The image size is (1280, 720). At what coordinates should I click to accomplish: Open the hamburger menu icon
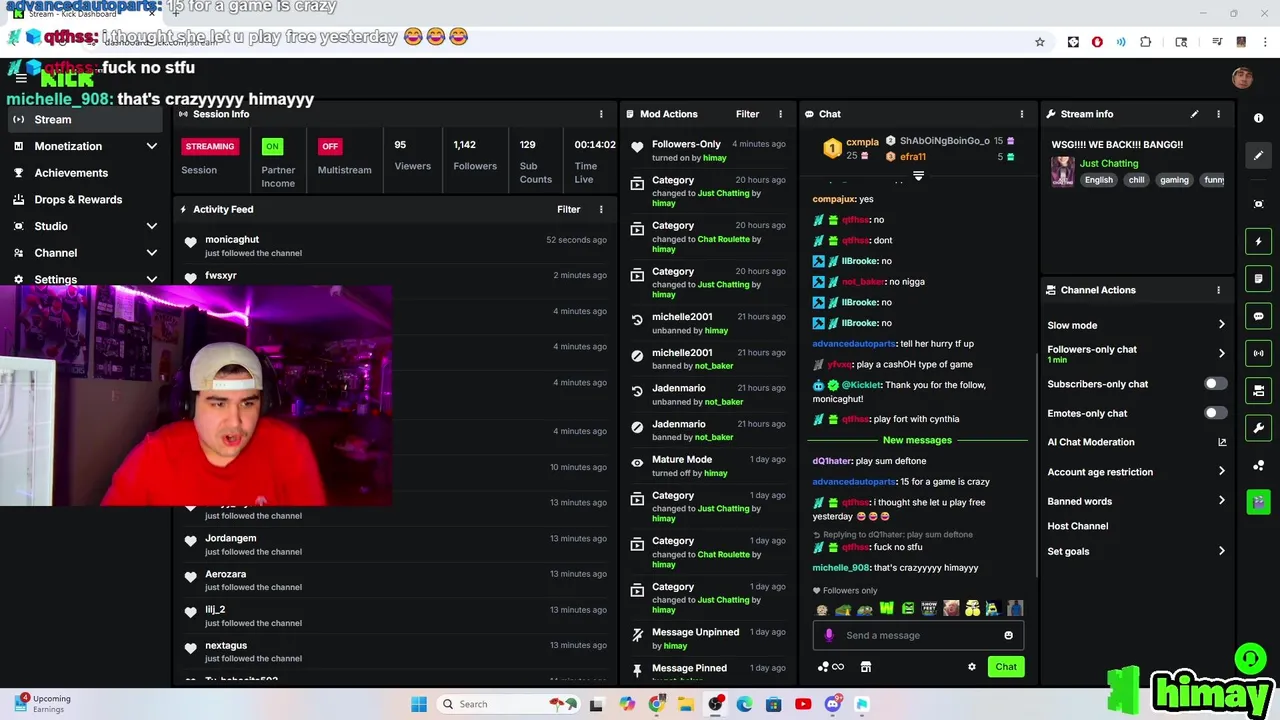pyautogui.click(x=21, y=78)
